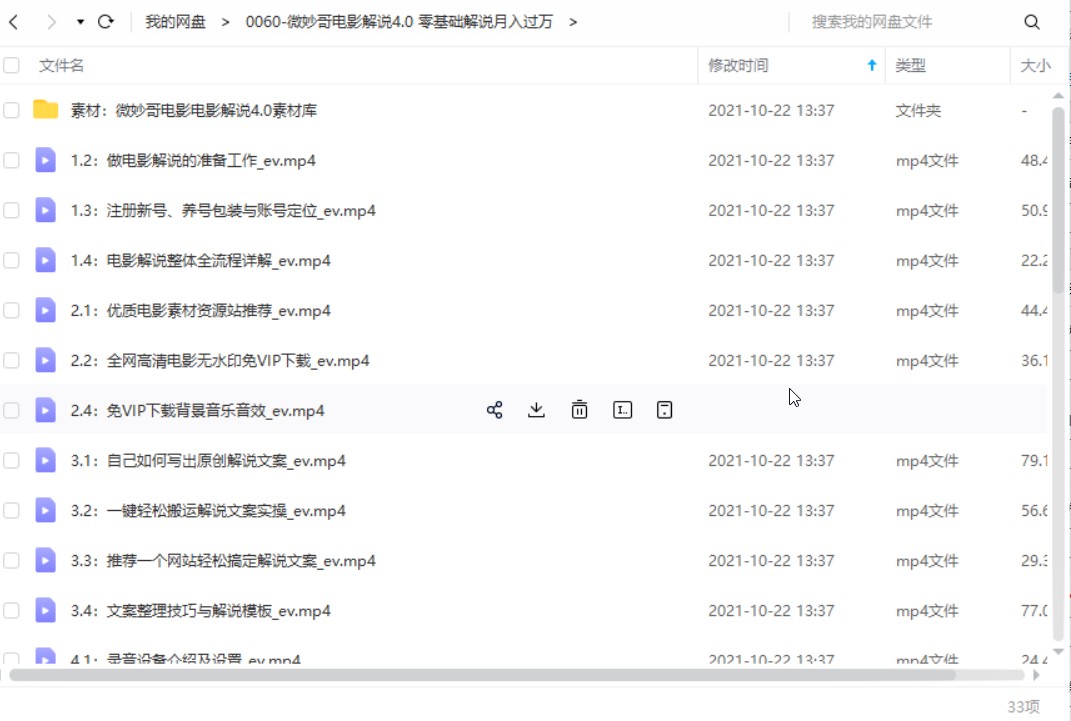
Task: Check the box next to file 3.1
Action: (x=12, y=461)
